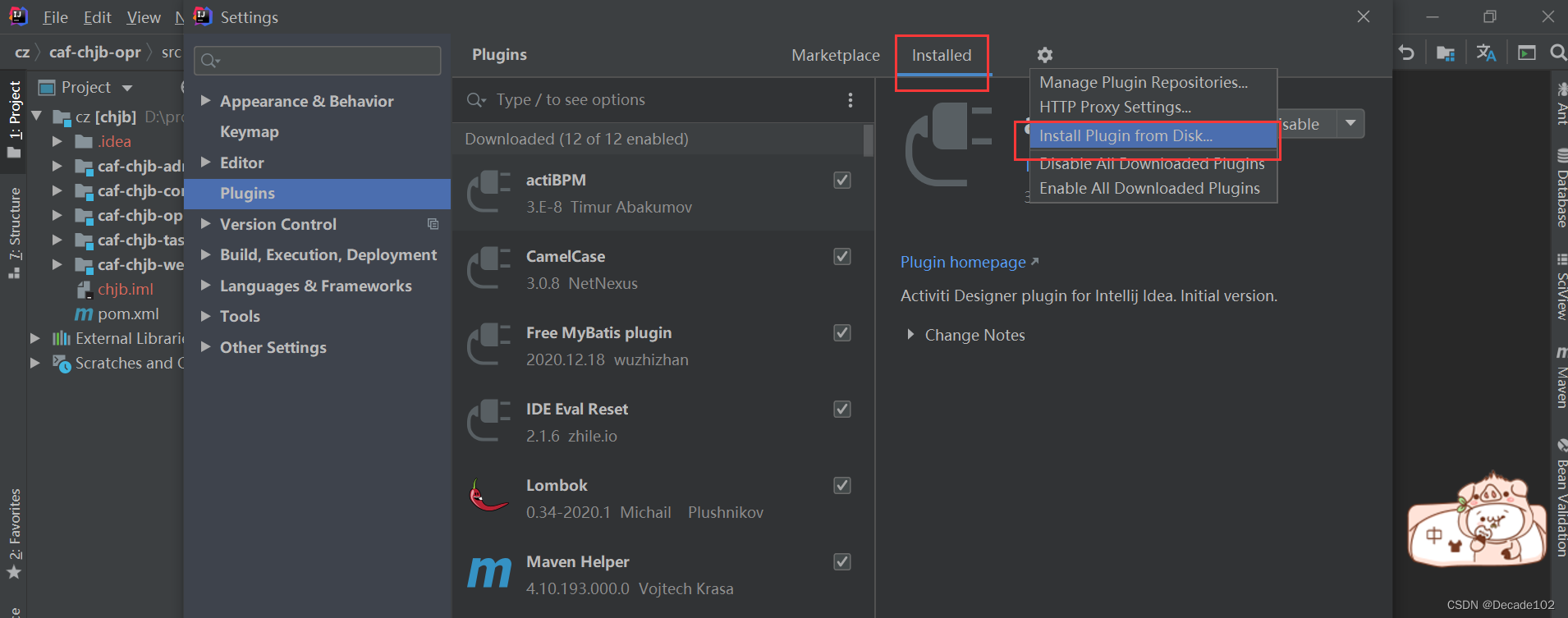Image resolution: width=1568 pixels, height=618 pixels.
Task: Open the plugins gear settings icon
Action: [x=1044, y=55]
